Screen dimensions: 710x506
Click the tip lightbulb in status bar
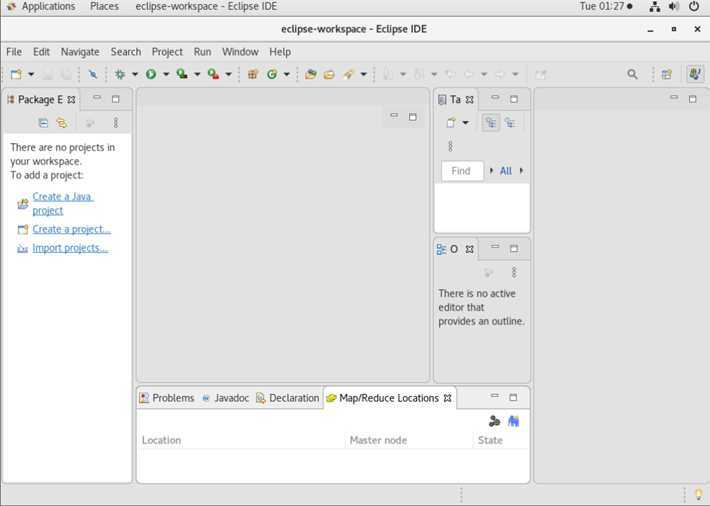[x=698, y=494]
